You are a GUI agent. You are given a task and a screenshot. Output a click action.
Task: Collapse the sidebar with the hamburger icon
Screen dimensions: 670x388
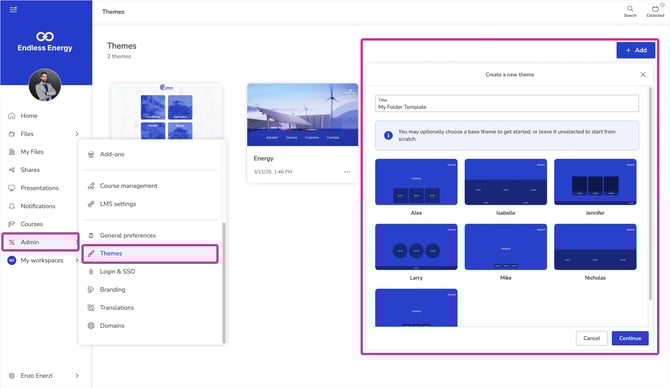[13, 9]
